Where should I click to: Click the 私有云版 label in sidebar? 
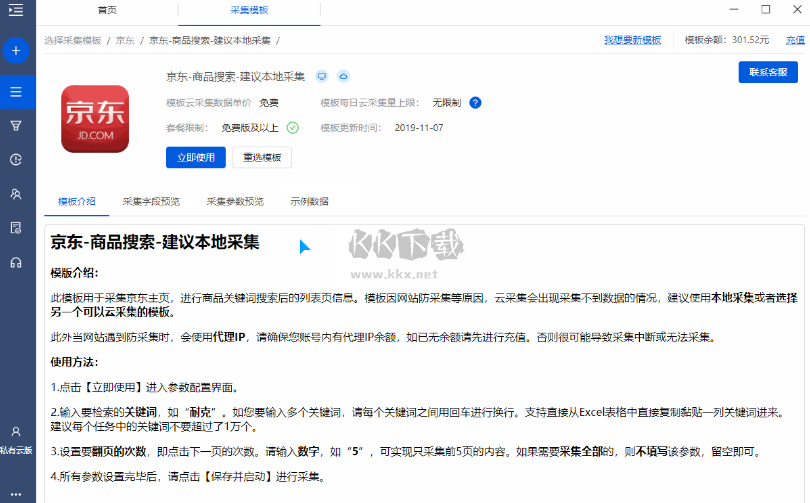click(16, 450)
